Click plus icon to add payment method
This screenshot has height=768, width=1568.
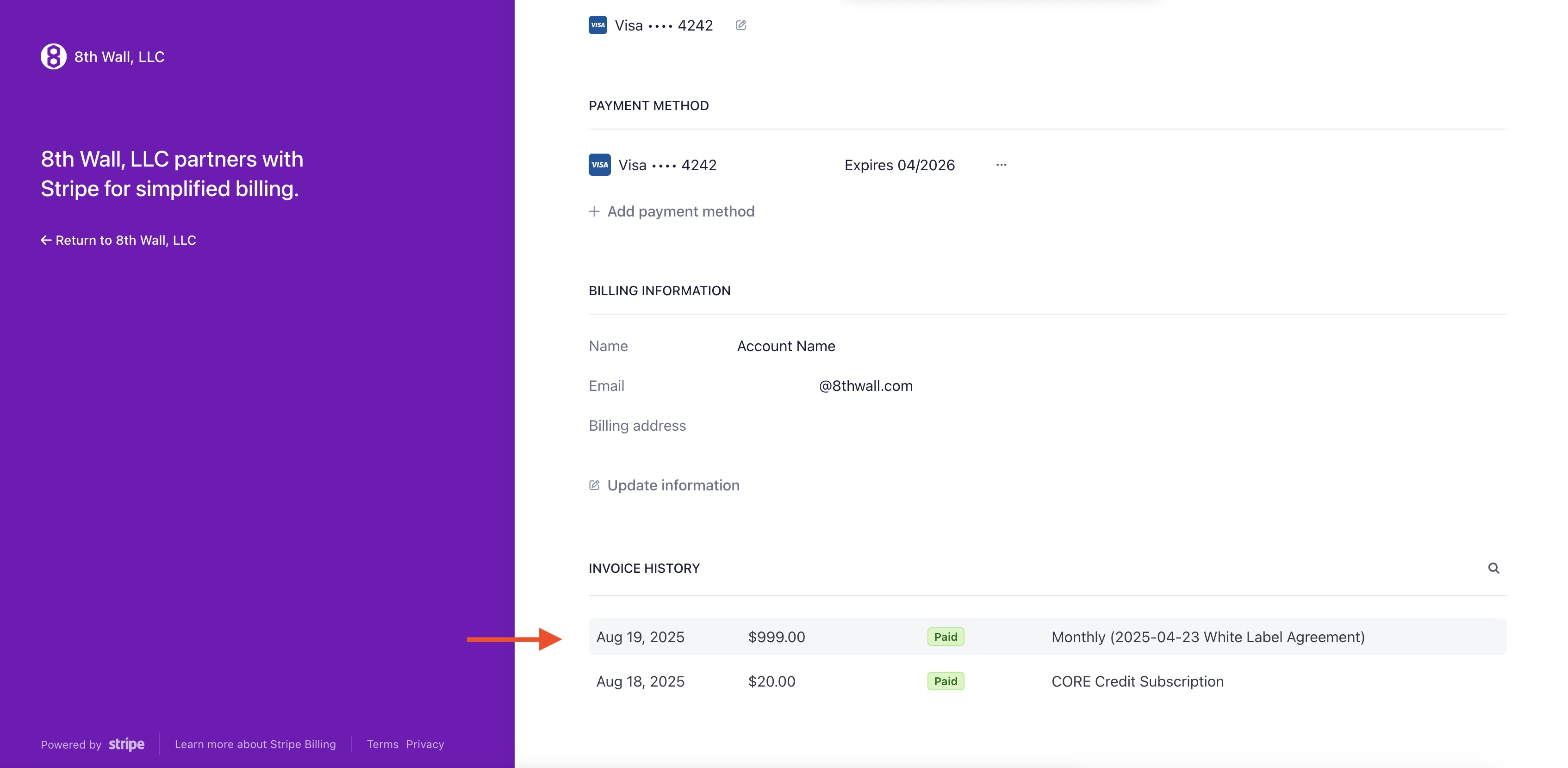(594, 211)
